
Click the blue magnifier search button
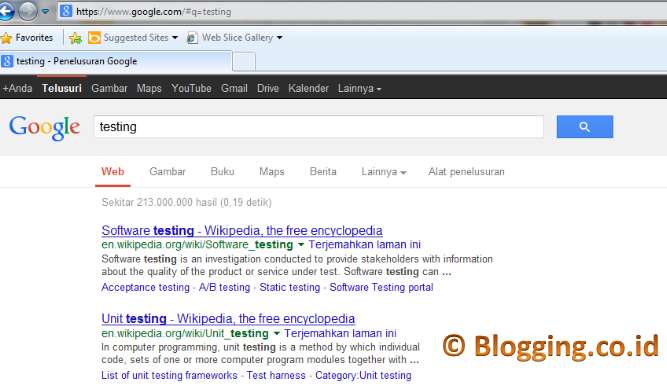(x=584, y=126)
